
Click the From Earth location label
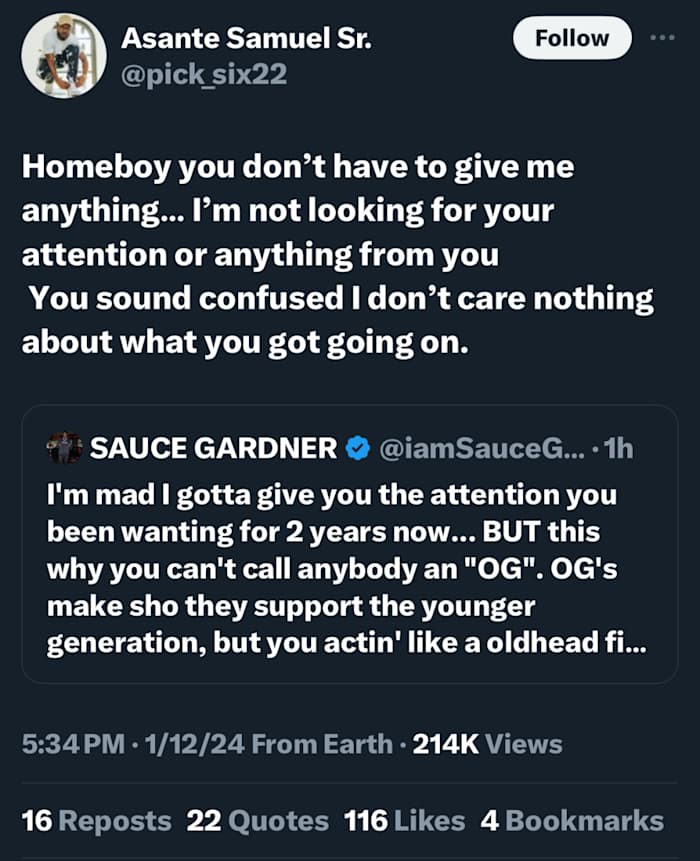(x=323, y=744)
